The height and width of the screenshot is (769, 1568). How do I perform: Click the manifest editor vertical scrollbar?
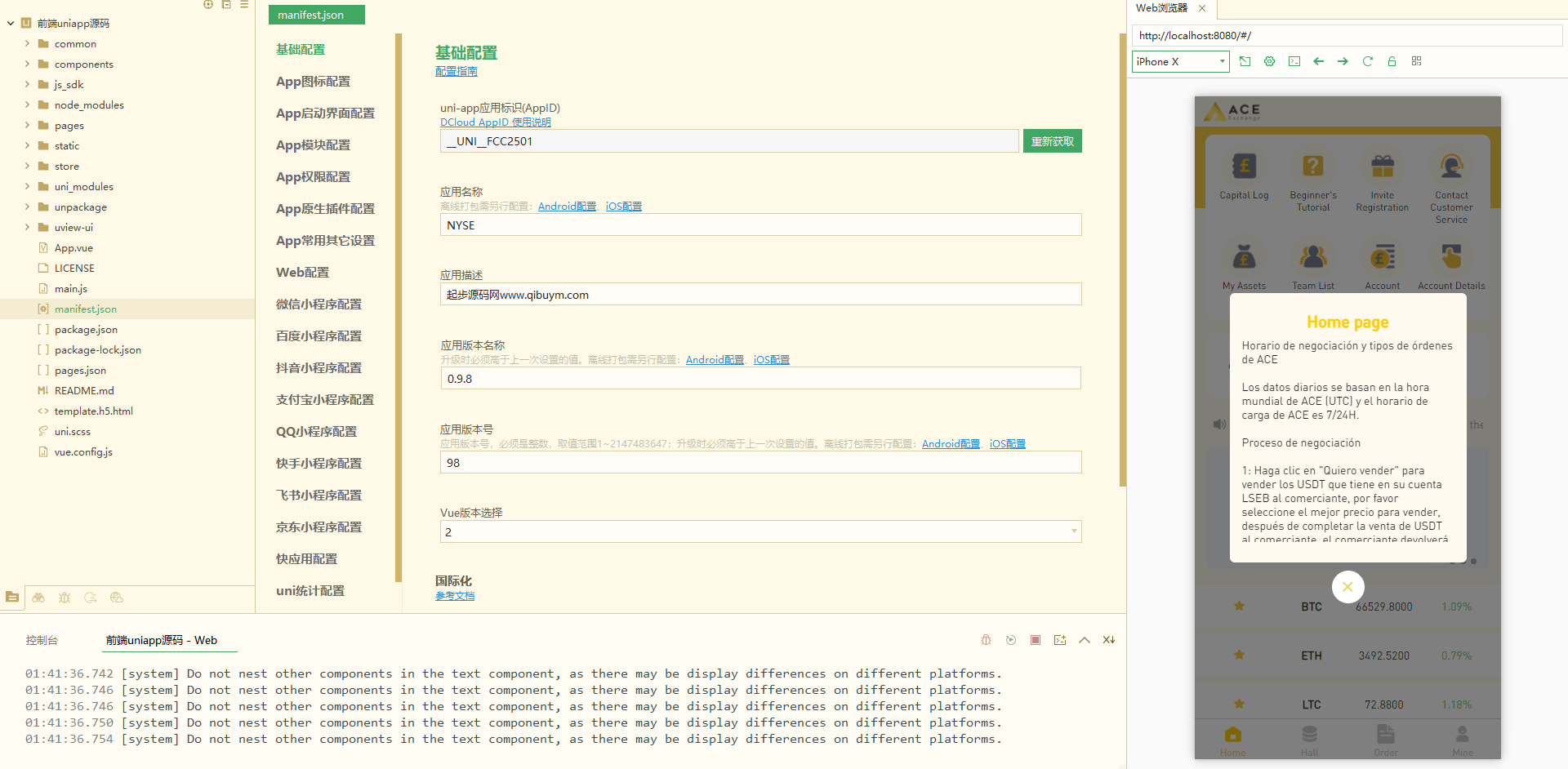pyautogui.click(x=1122, y=261)
